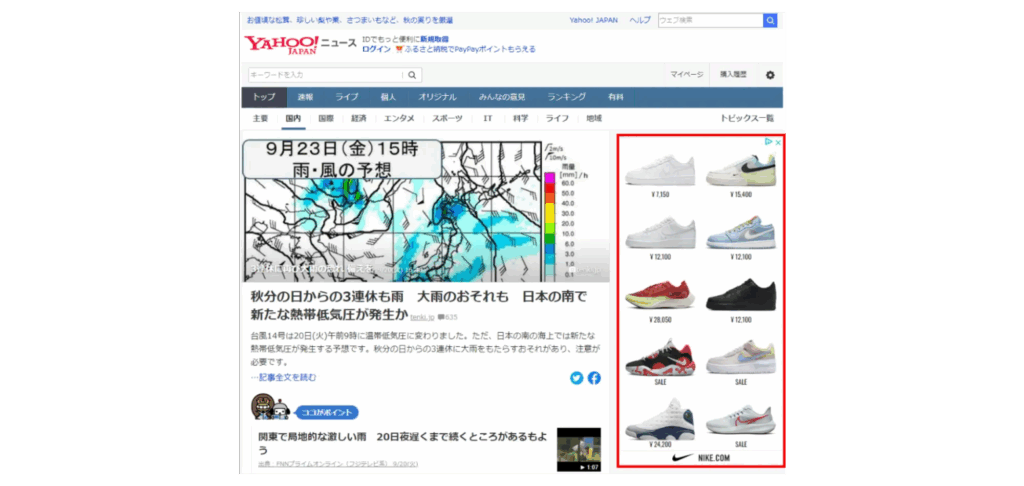Click the マイページ button
1024x486 pixels.
pyautogui.click(x=687, y=75)
